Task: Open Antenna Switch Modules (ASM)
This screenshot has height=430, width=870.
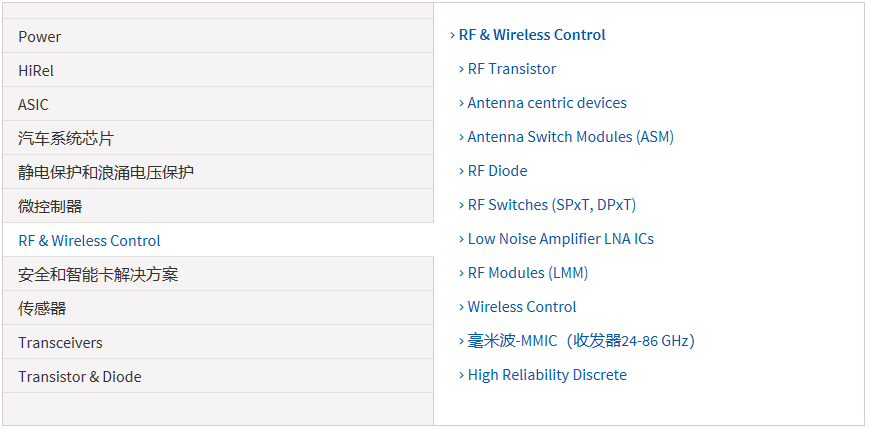Action: click(x=570, y=137)
